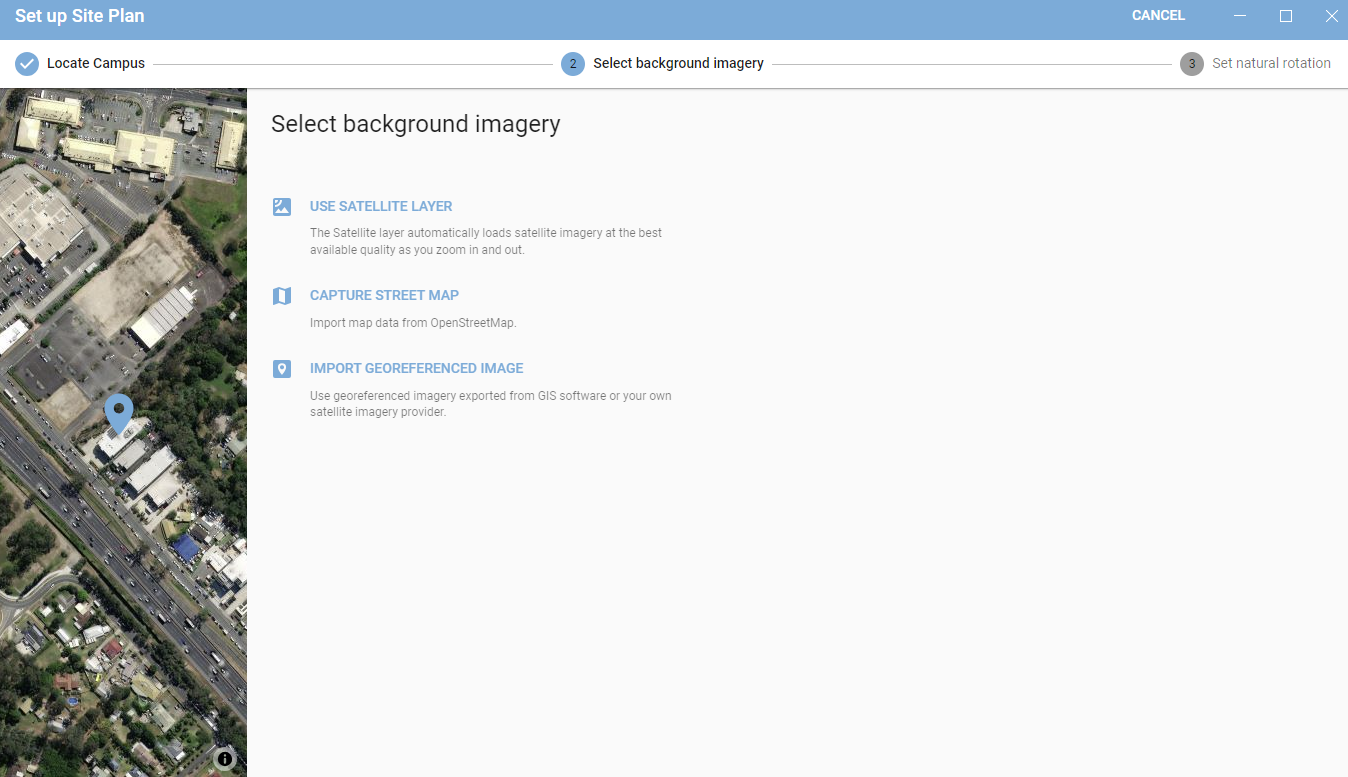Click the step 3 circle icon
The height and width of the screenshot is (777, 1348).
click(x=1191, y=64)
